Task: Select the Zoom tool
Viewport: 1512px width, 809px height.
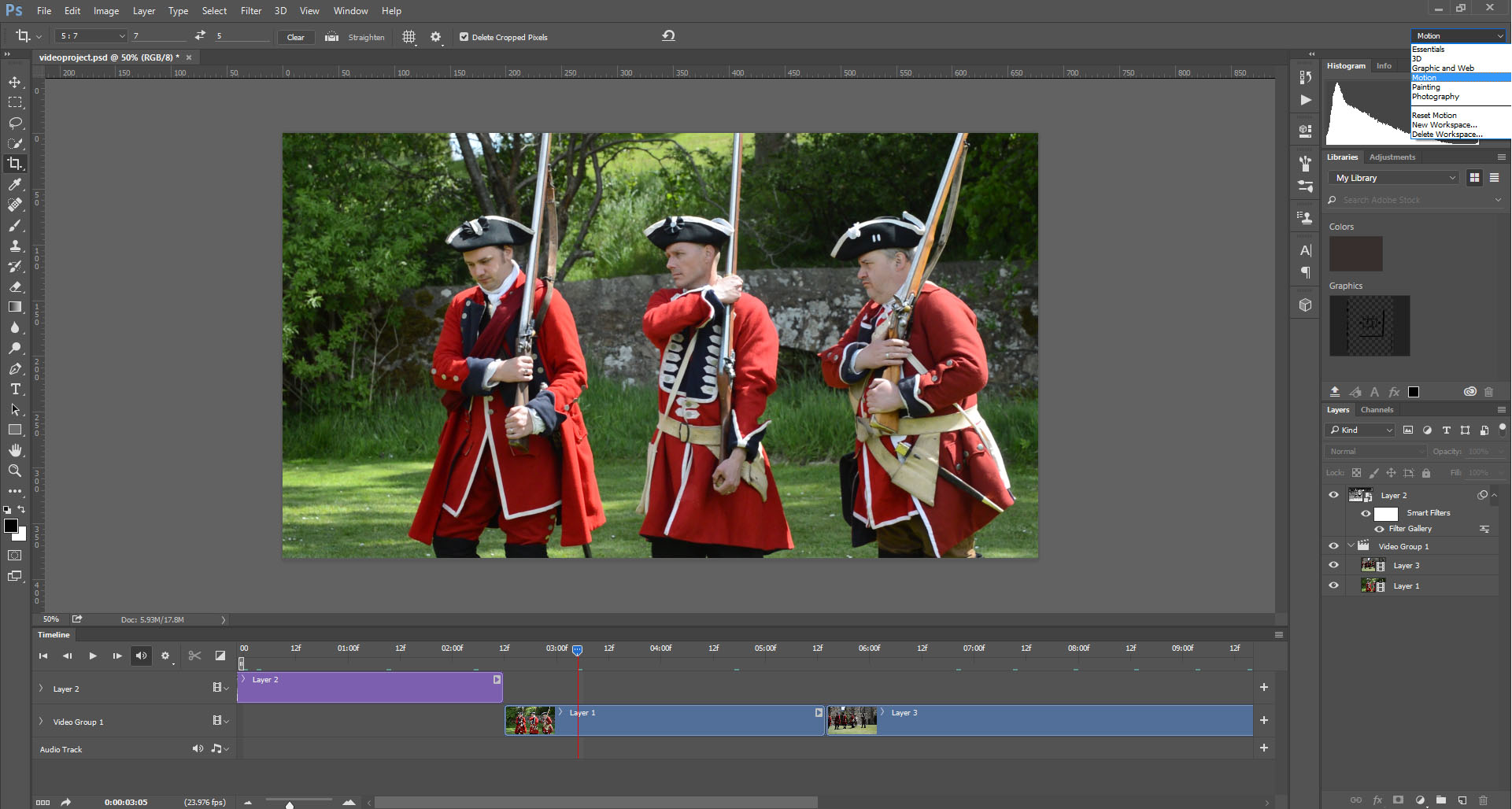Action: click(15, 471)
